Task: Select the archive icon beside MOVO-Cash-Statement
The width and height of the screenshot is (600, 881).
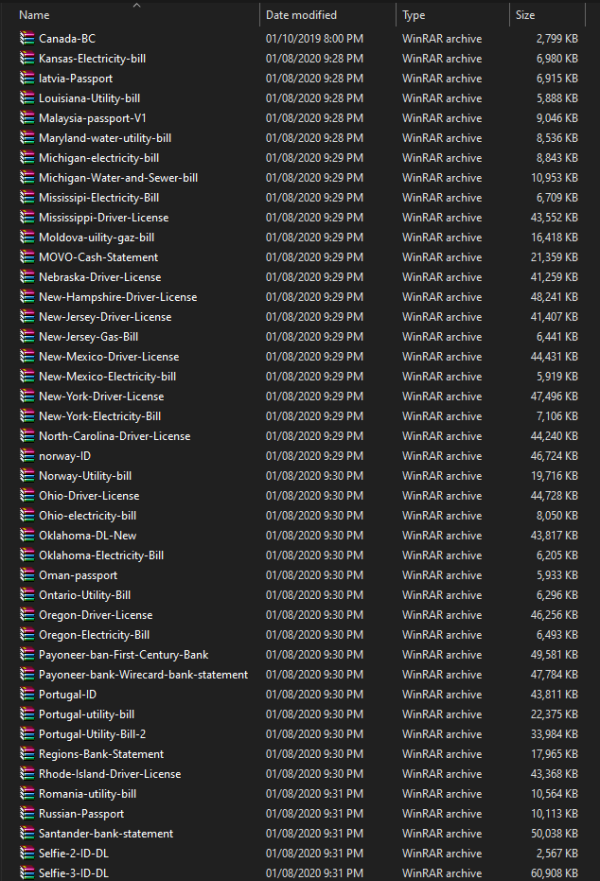Action: pyautogui.click(x=27, y=257)
